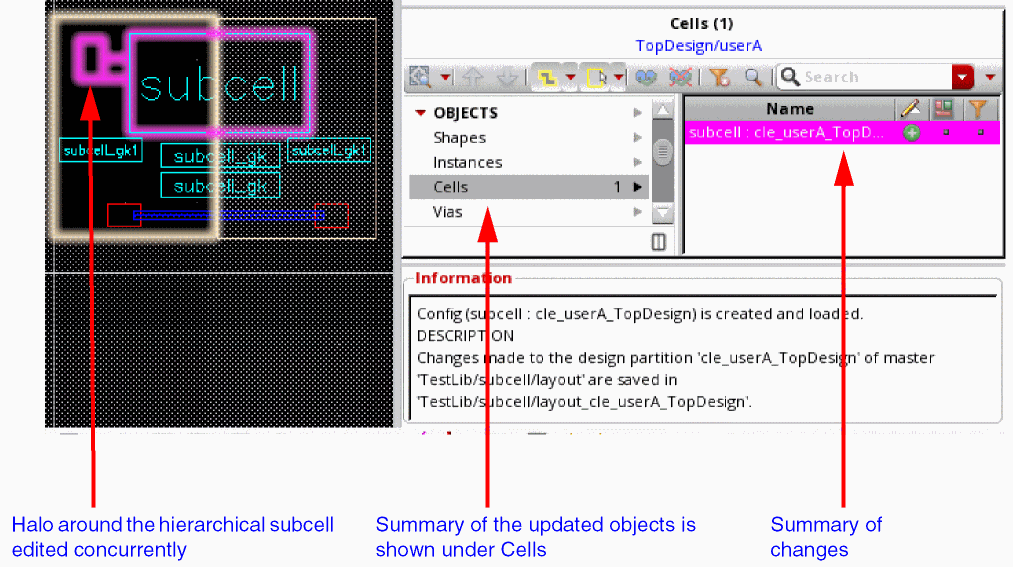This screenshot has height=567, width=1013.
Task: Select the Cells row in the objects list
Action: point(528,187)
